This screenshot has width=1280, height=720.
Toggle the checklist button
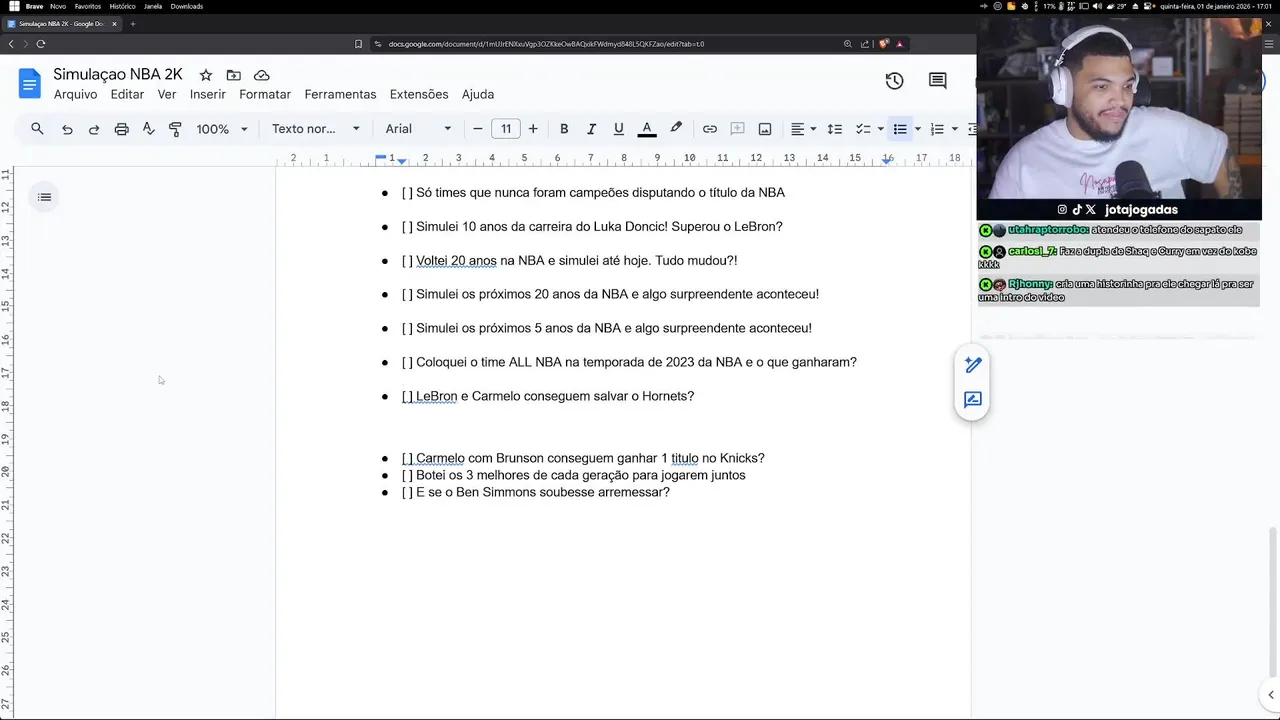(864, 129)
